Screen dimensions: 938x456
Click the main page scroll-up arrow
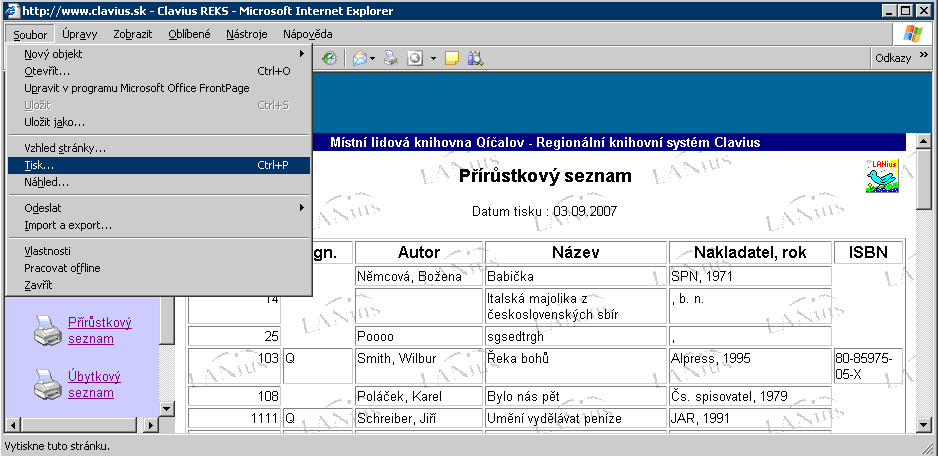[923, 142]
